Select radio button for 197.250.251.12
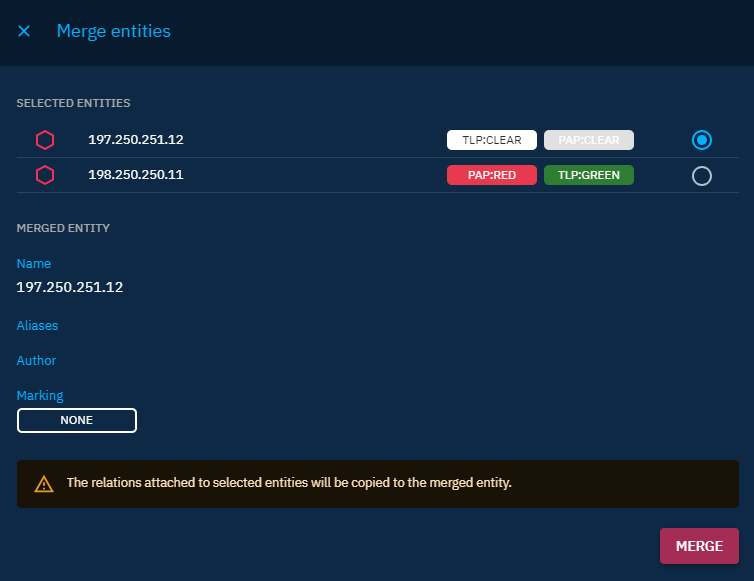Screen dimensions: 754x581 (702, 140)
